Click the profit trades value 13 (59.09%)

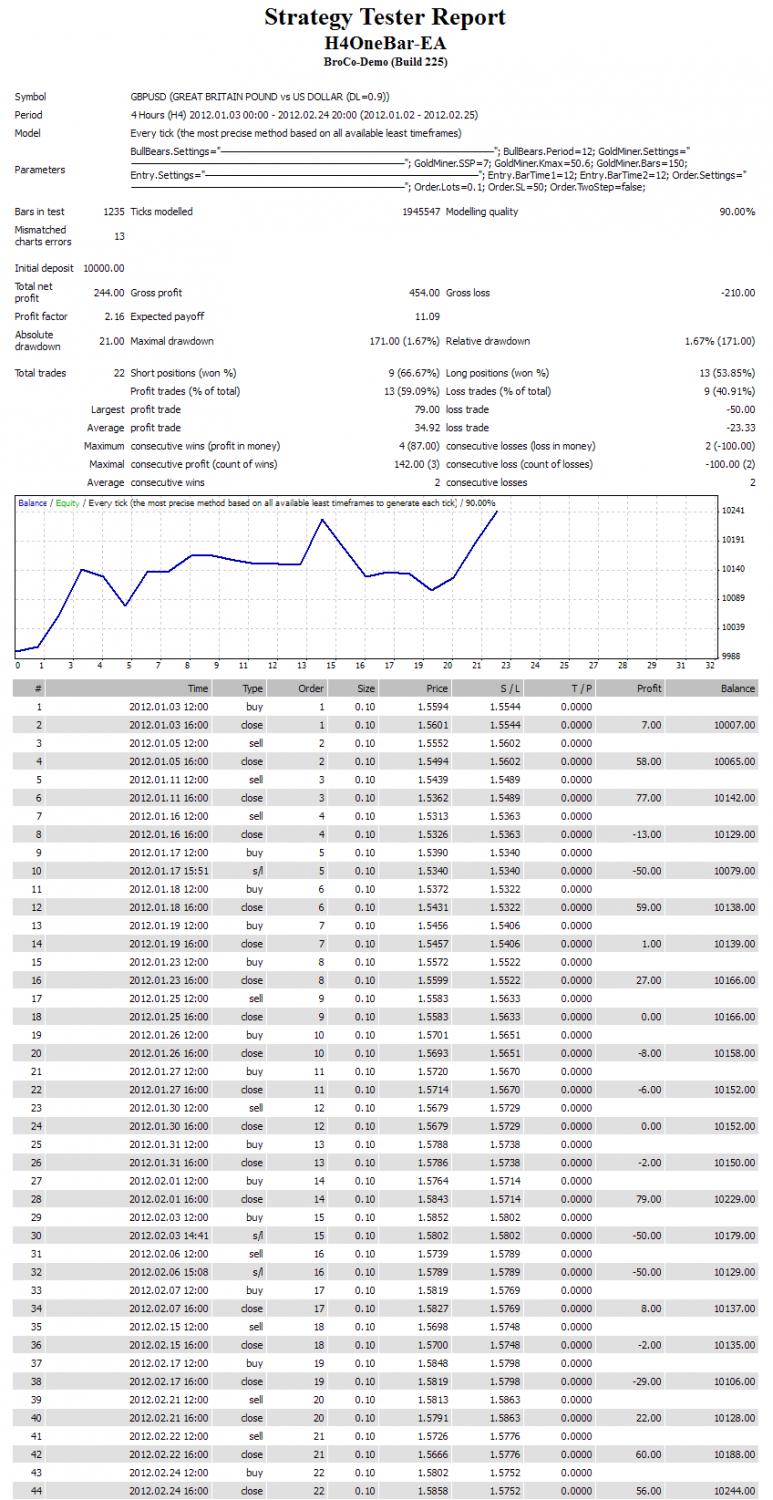(x=410, y=391)
